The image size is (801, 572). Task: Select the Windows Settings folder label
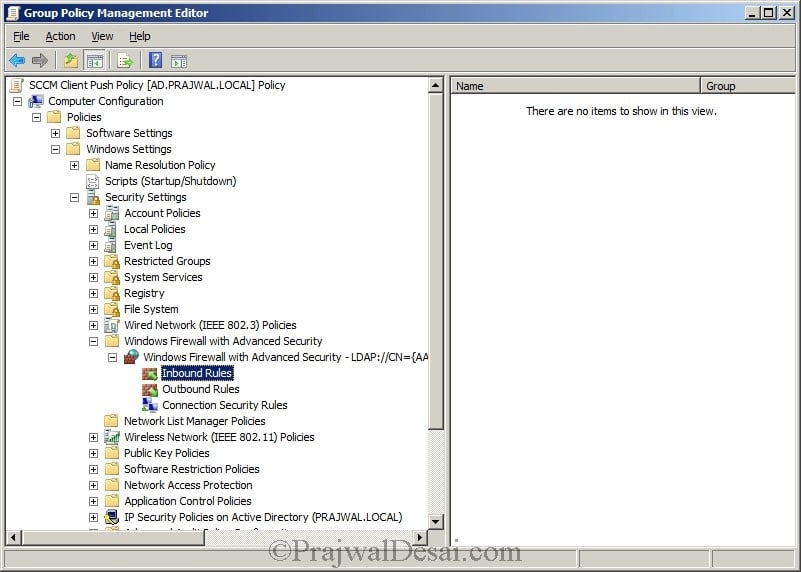(x=129, y=149)
